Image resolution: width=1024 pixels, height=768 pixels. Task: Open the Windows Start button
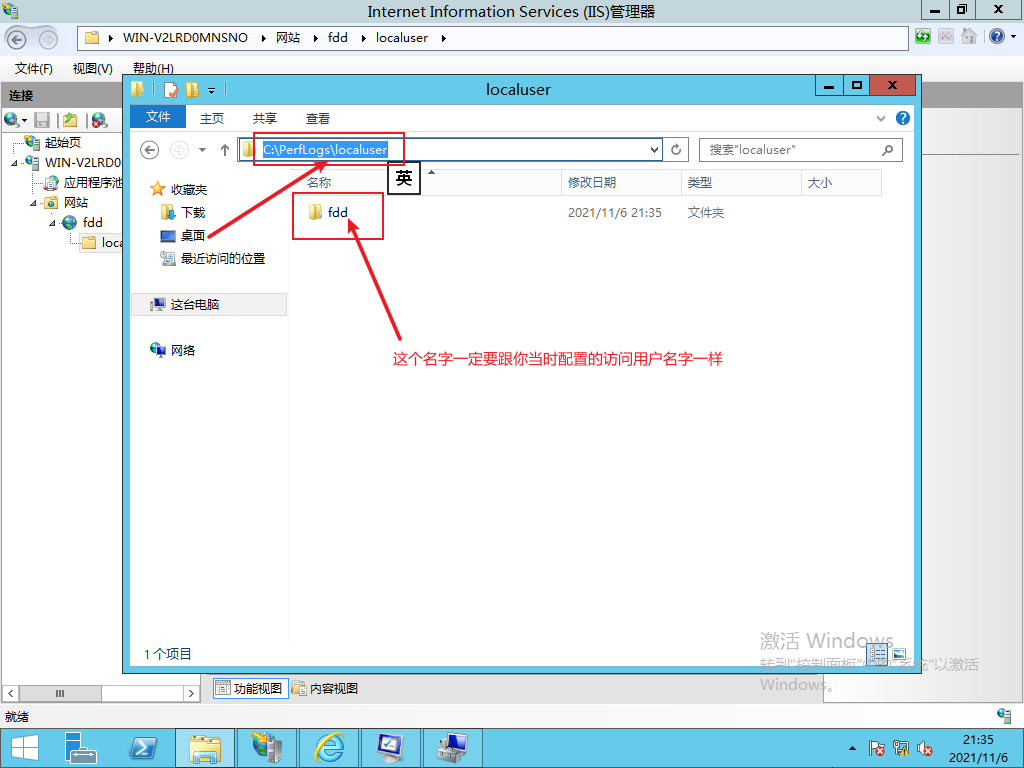24,748
